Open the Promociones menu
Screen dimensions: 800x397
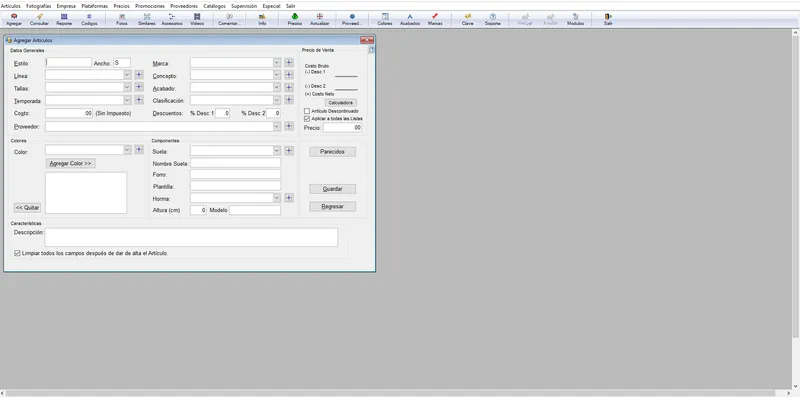150,6
